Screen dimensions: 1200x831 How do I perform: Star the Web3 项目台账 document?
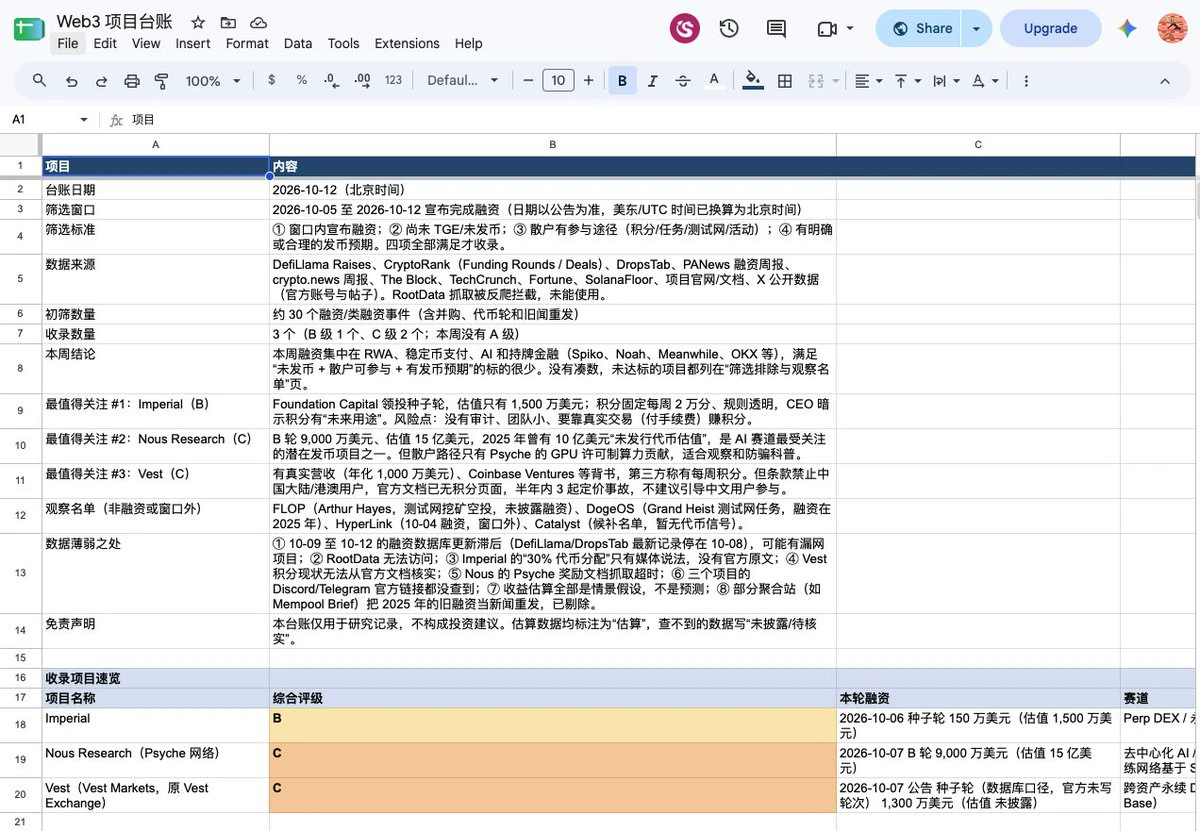(x=198, y=22)
